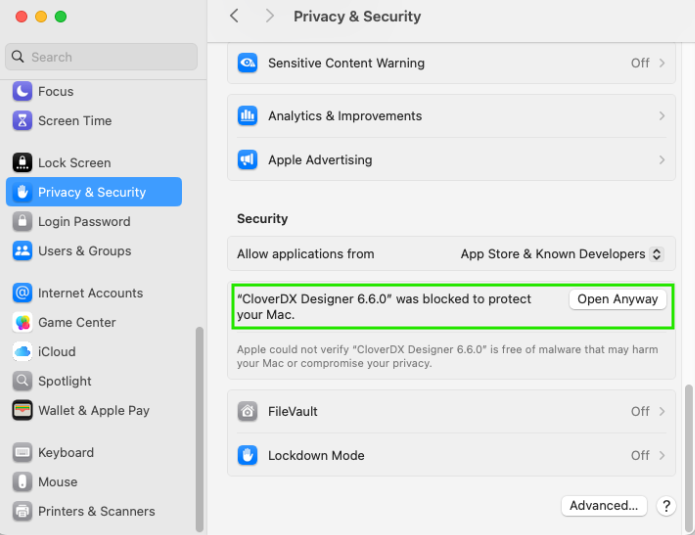Click the Analytics & Improvements chart icon
The width and height of the screenshot is (695, 535).
tap(247, 116)
